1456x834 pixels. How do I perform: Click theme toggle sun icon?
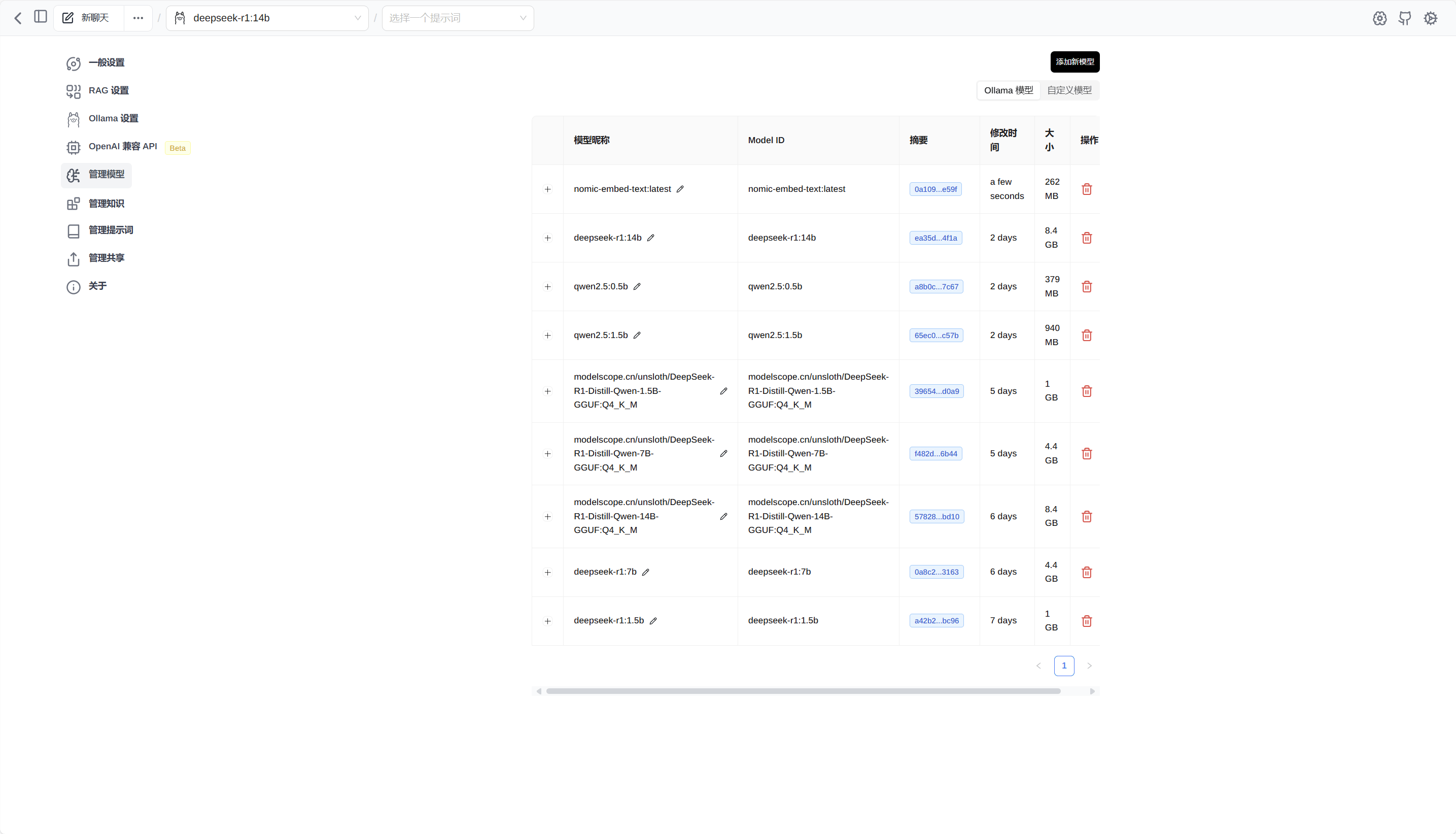point(1430,18)
